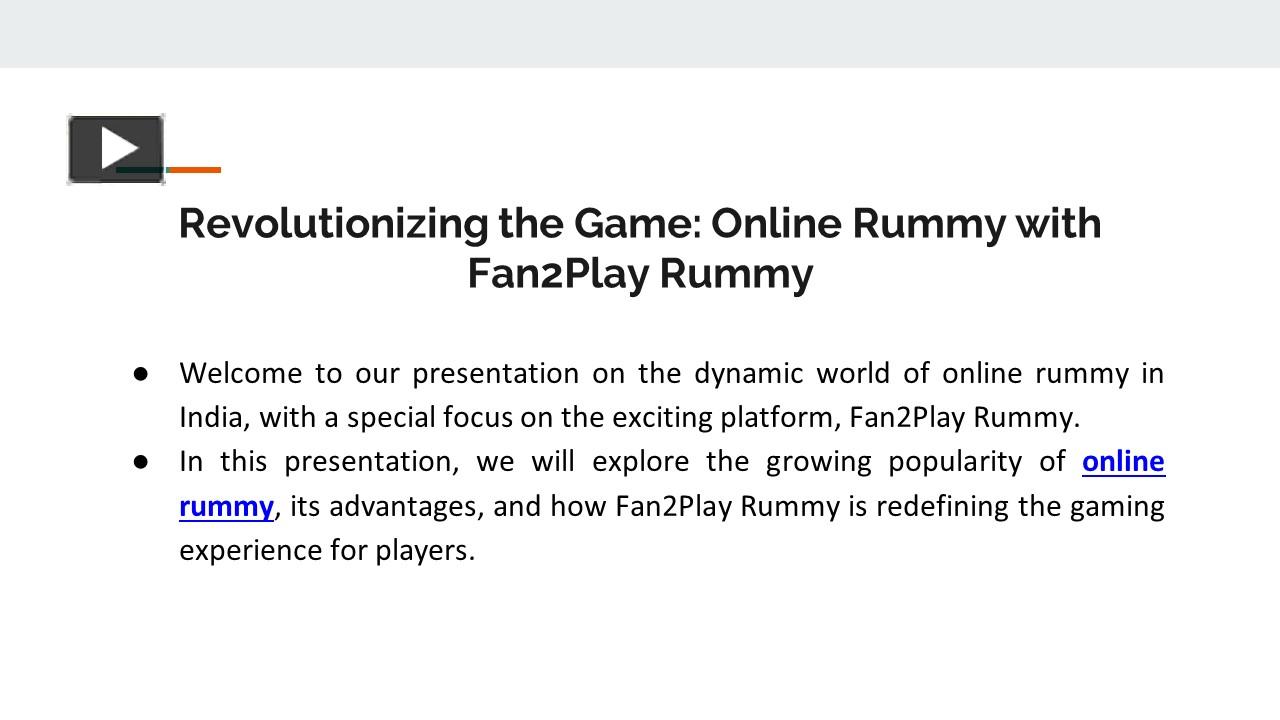This screenshot has height=720, width=1280.
Task: Click the first bullet point marker
Action: [x=142, y=373]
